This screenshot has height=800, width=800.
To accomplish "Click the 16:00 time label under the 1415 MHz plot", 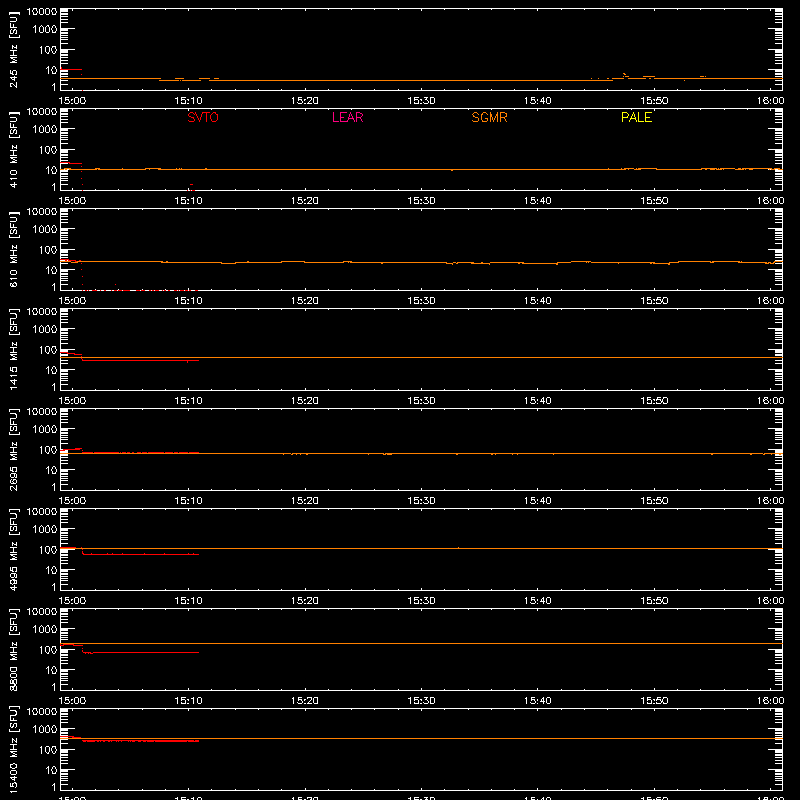I will 770,401.
